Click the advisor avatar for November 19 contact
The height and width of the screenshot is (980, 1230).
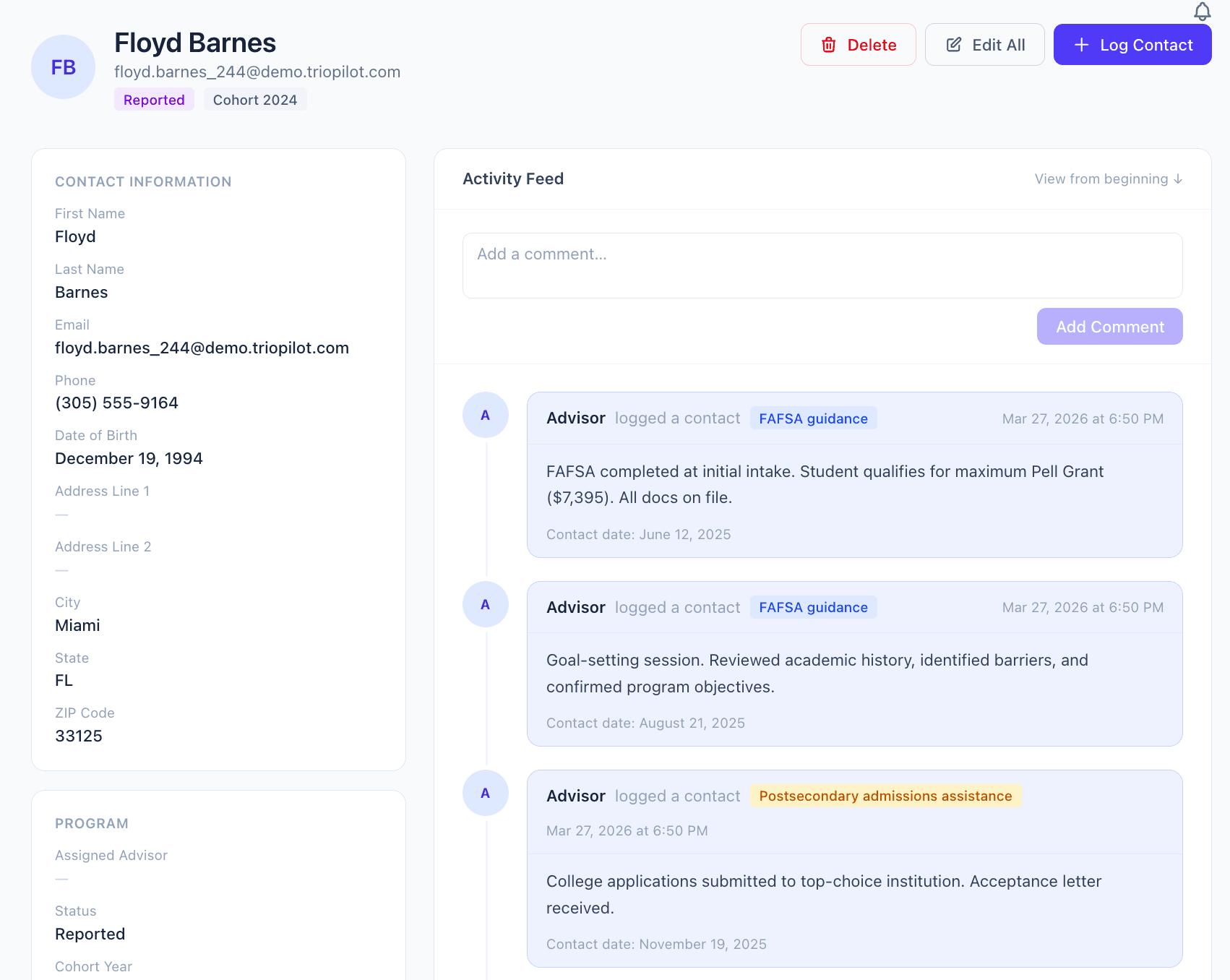[x=486, y=793]
